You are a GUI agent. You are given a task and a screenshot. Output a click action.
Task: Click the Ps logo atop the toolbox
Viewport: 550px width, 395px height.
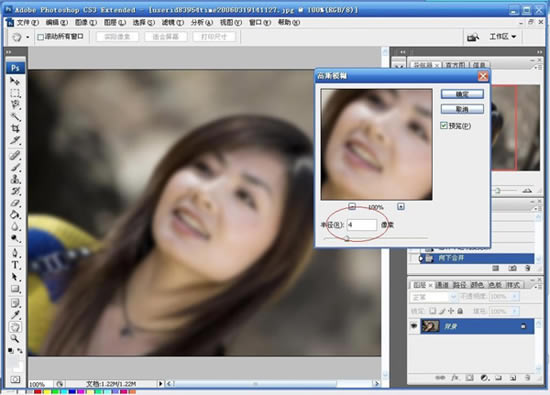(x=15, y=68)
